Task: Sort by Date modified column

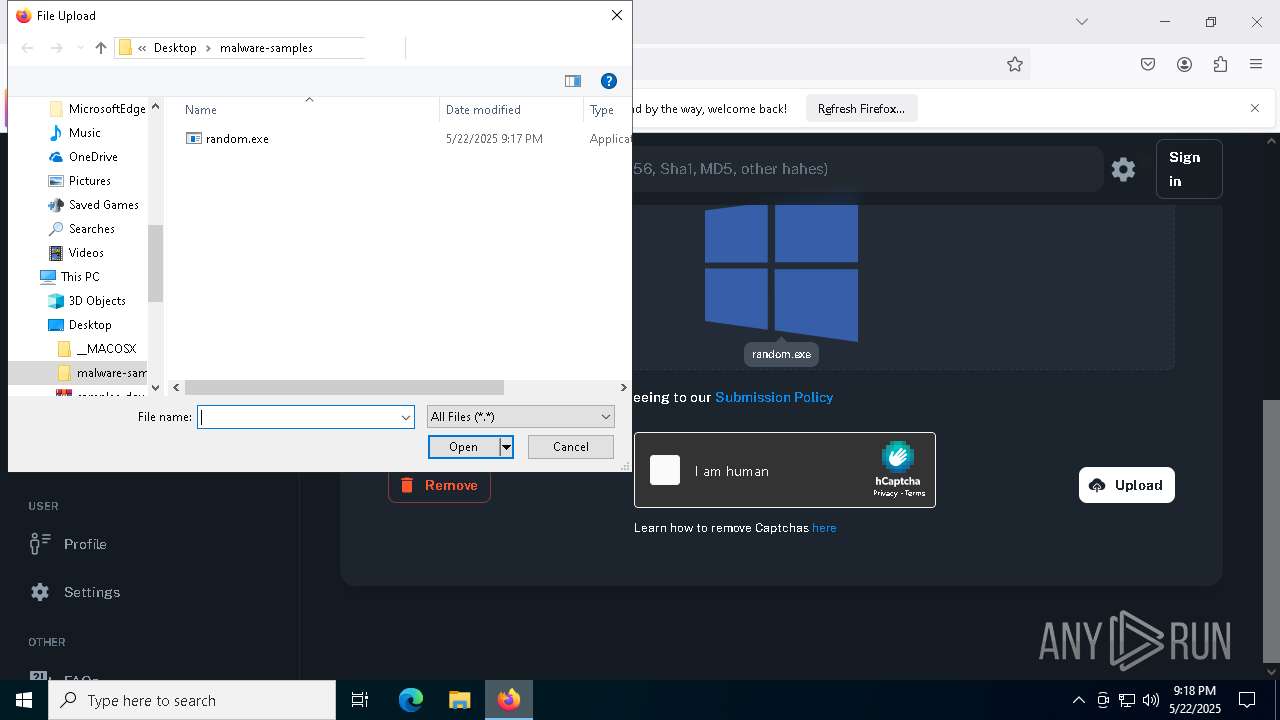Action: (x=483, y=110)
